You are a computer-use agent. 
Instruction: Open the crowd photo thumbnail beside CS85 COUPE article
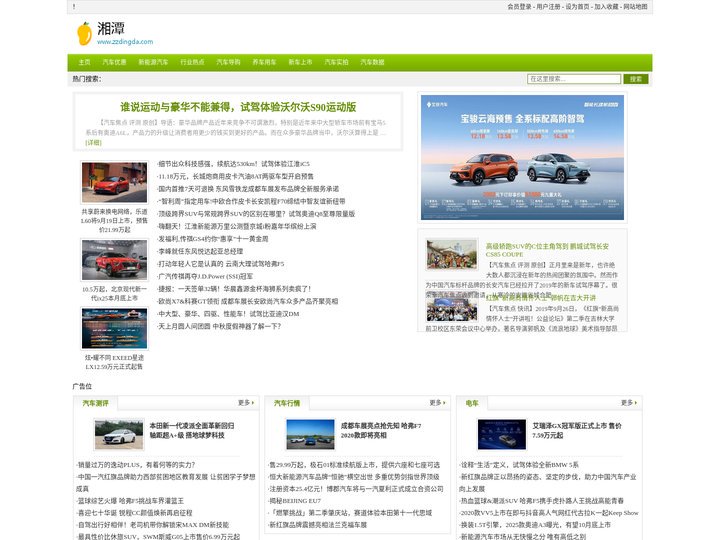coord(452,254)
